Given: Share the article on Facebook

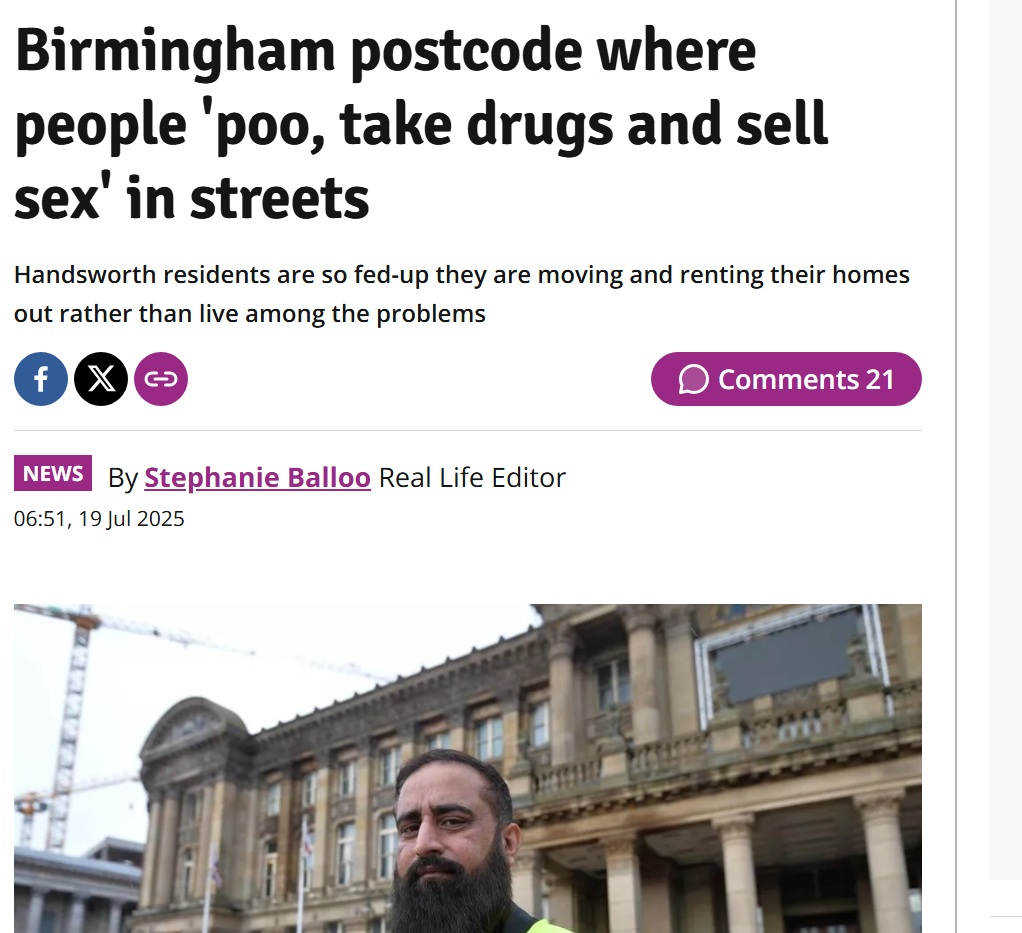Looking at the screenshot, I should (40, 379).
